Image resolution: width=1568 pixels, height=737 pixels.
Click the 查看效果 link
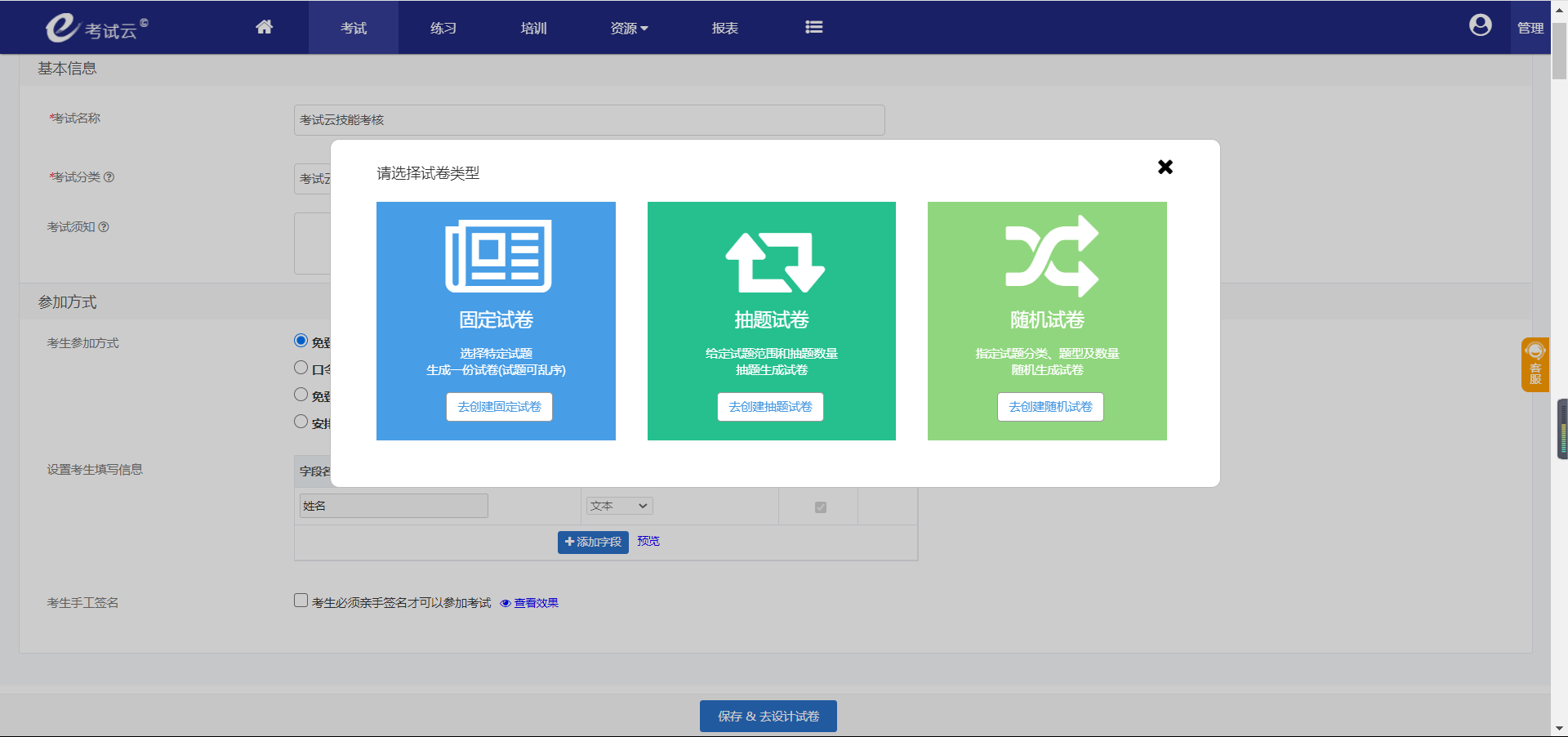click(x=535, y=603)
